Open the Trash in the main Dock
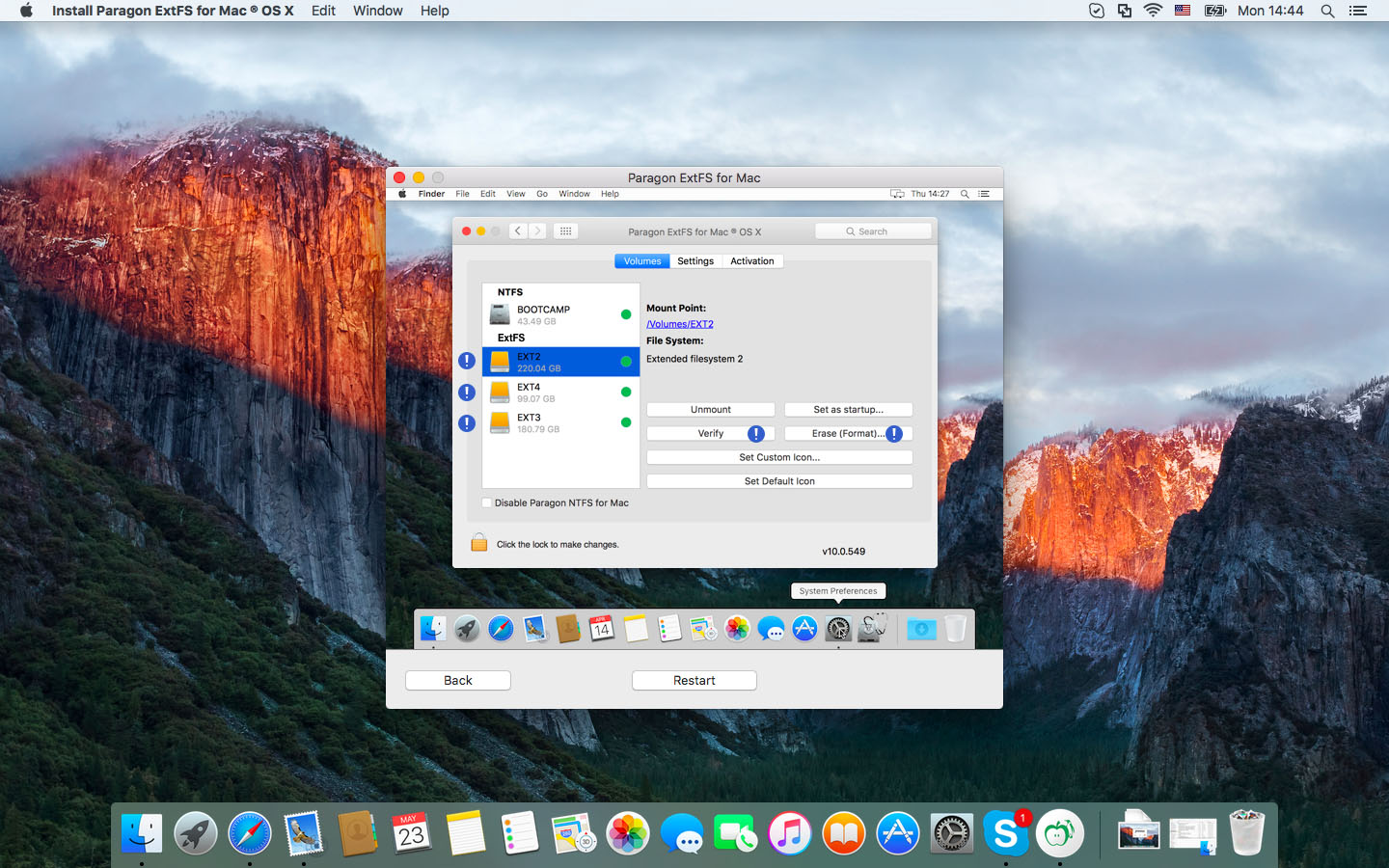The image size is (1389, 868). click(1247, 832)
